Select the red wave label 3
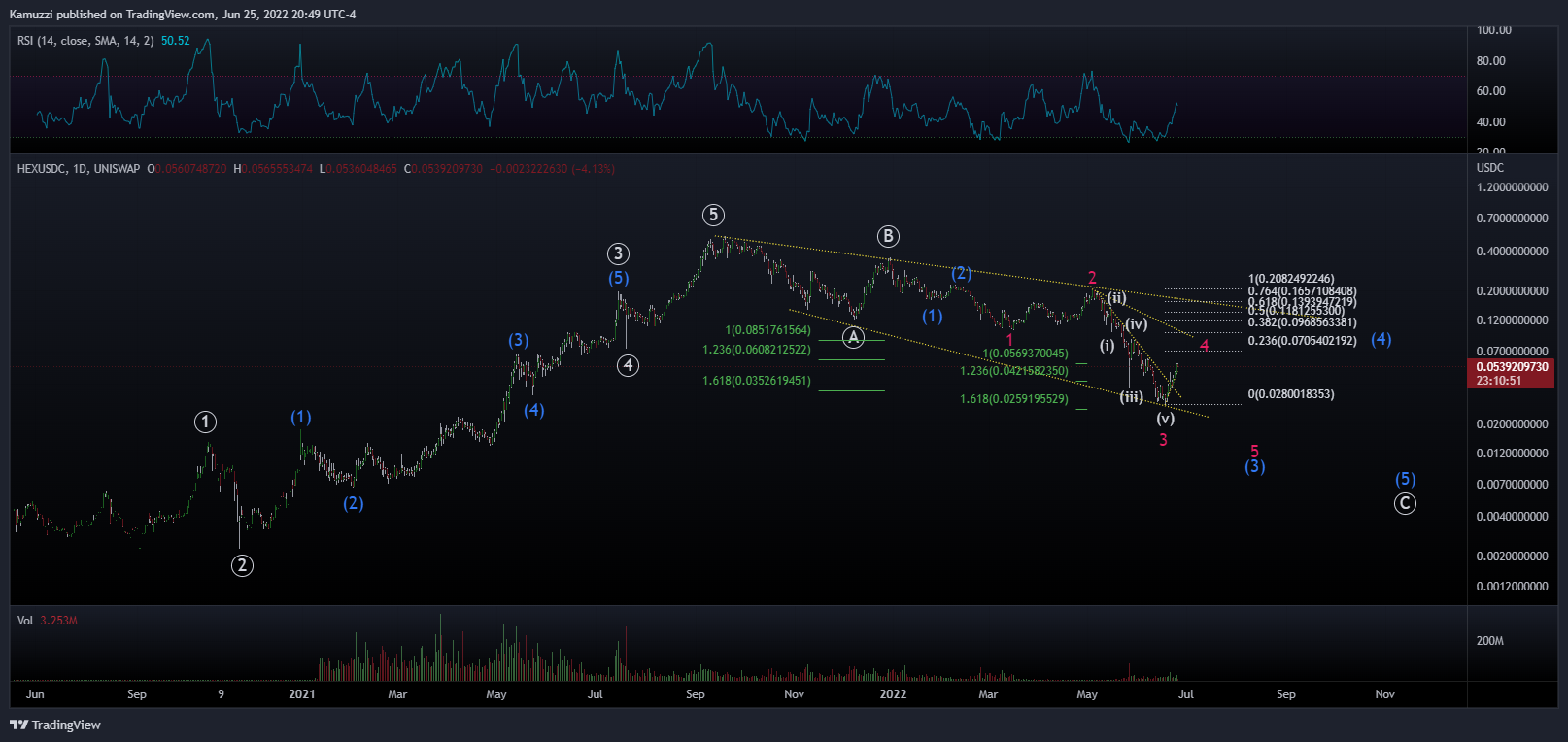The width and height of the screenshot is (1568, 742). click(1163, 440)
